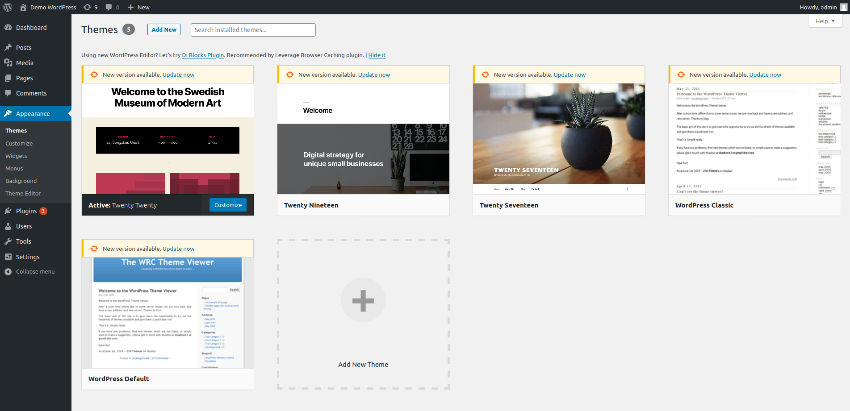Image resolution: width=850 pixels, height=411 pixels.
Task: Open the Widgets submenu item
Action: click(x=16, y=156)
